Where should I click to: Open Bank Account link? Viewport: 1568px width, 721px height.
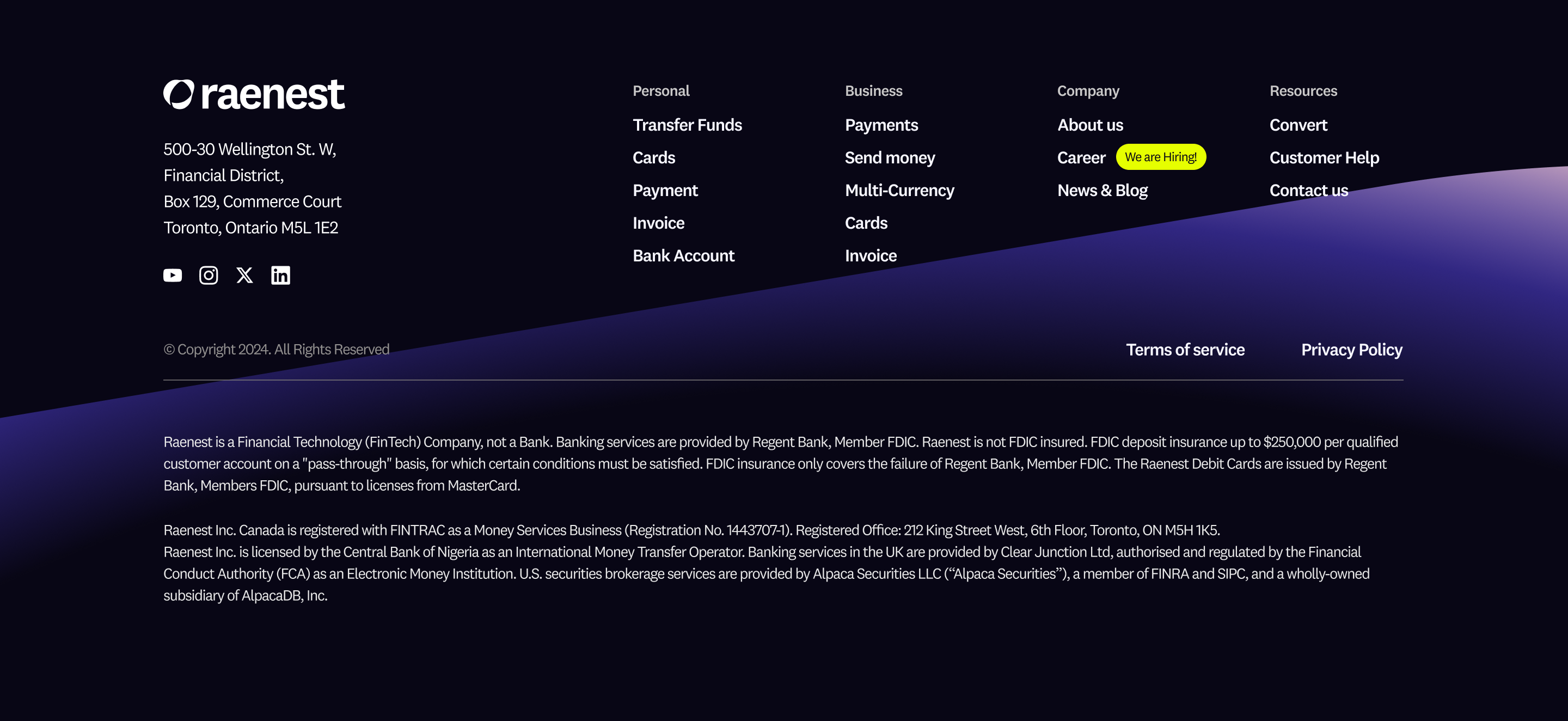pyautogui.click(x=683, y=256)
